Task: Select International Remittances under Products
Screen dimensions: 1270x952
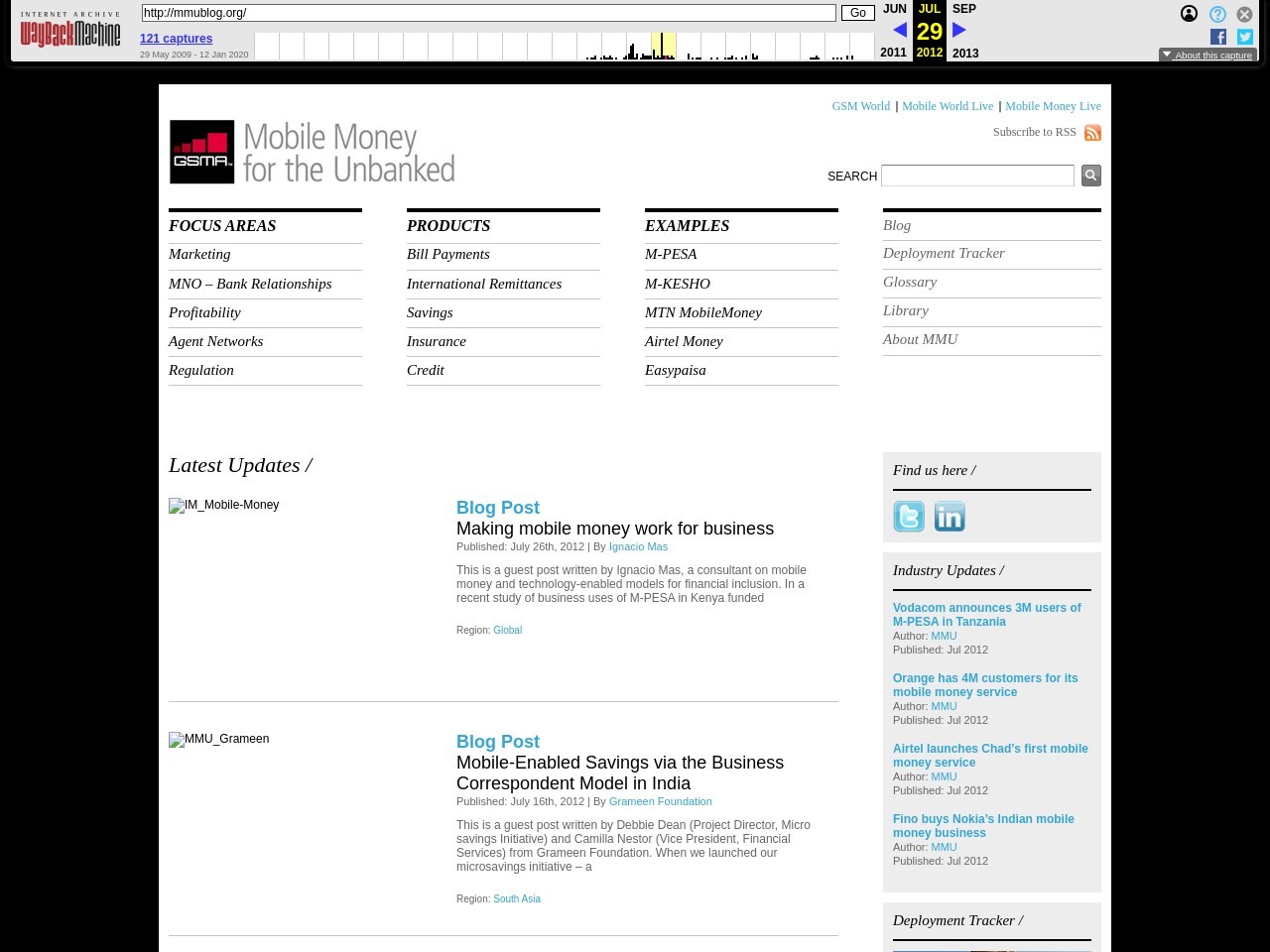Action: 483,284
